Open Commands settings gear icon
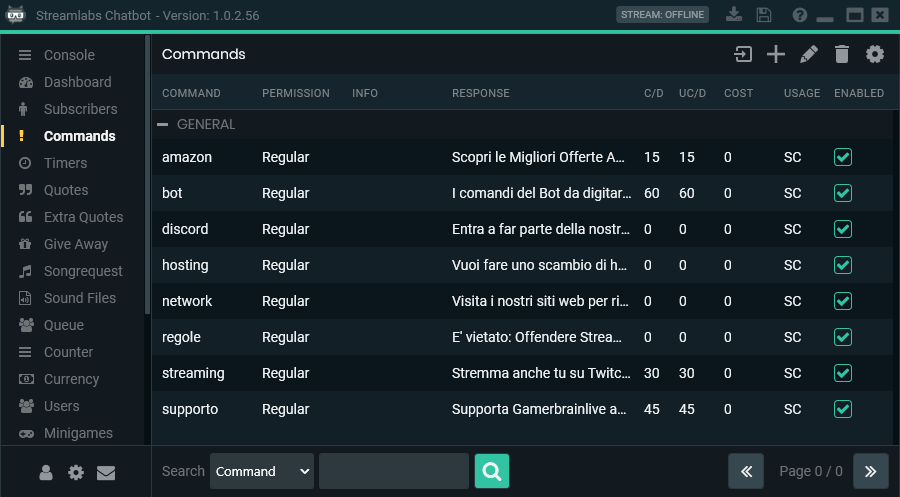Image resolution: width=900 pixels, height=497 pixels. point(875,55)
